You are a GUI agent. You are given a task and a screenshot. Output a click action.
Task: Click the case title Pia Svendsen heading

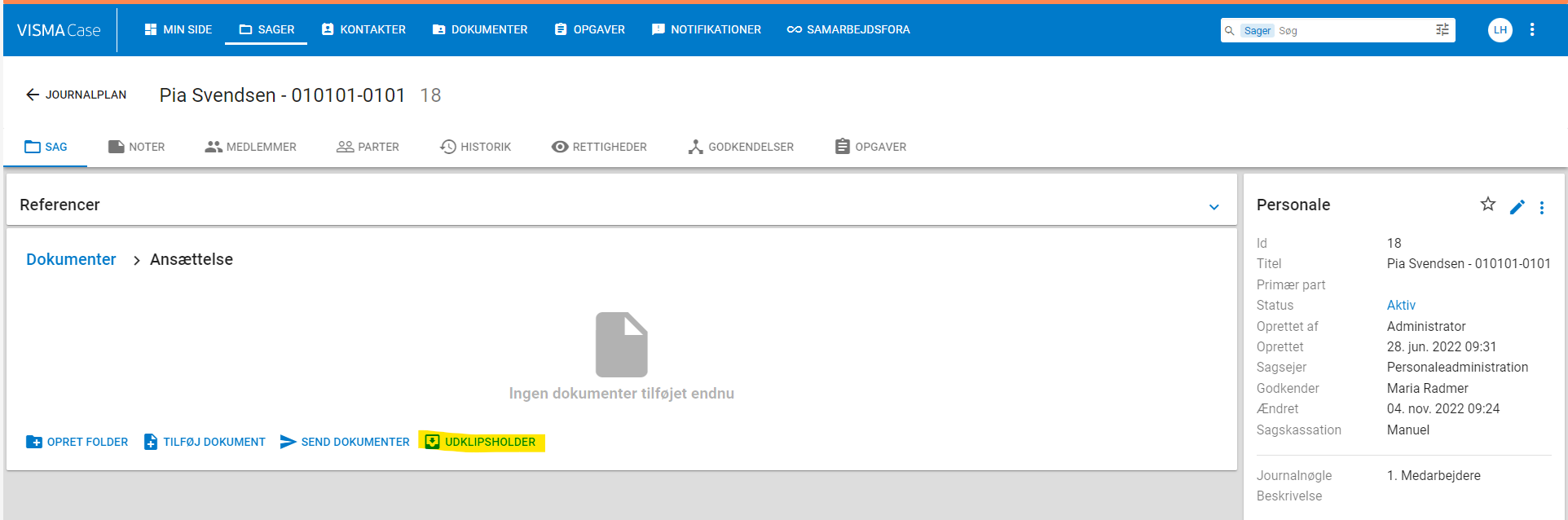click(x=282, y=95)
